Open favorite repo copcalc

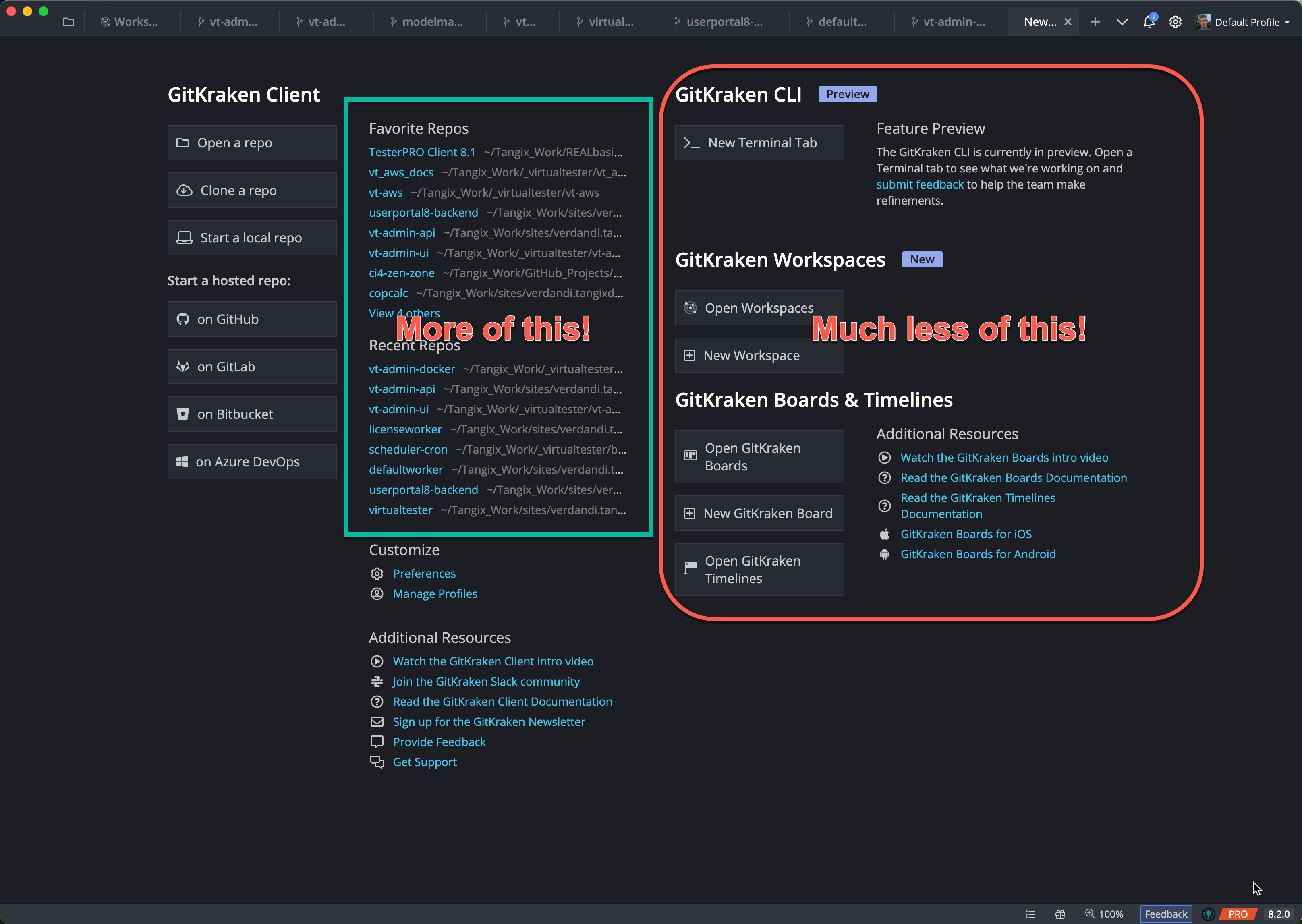(388, 294)
